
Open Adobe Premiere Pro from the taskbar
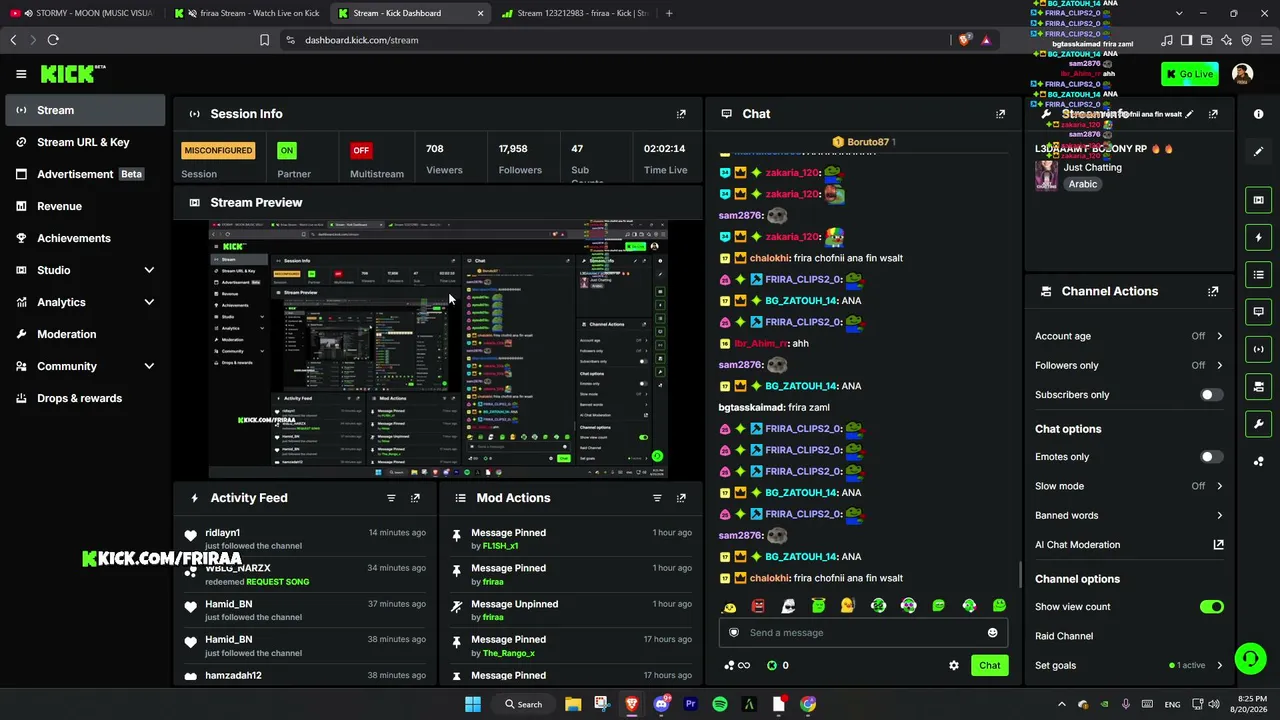pos(690,704)
